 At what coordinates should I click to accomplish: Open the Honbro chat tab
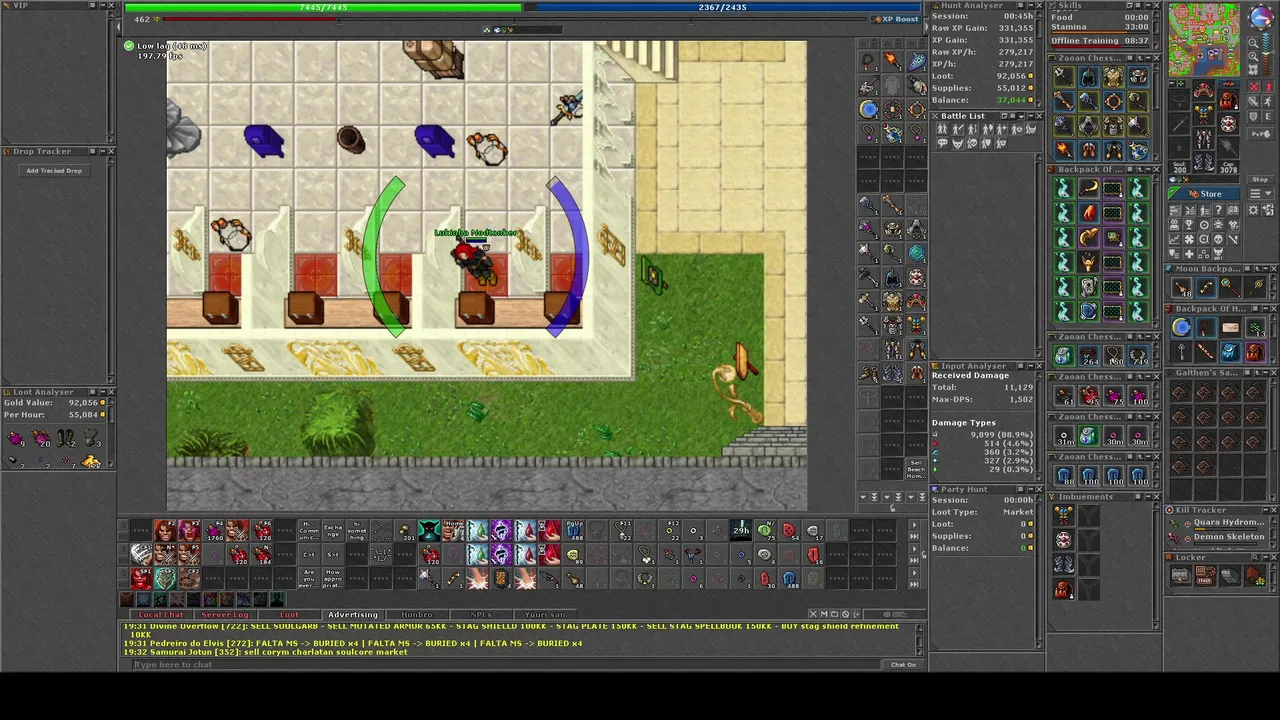coord(417,614)
